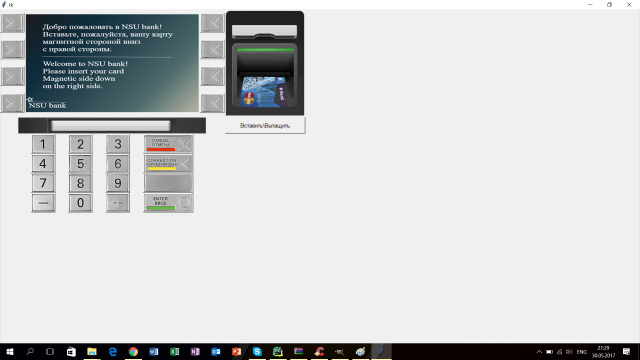Click the plus key on the keypad

tap(118, 203)
